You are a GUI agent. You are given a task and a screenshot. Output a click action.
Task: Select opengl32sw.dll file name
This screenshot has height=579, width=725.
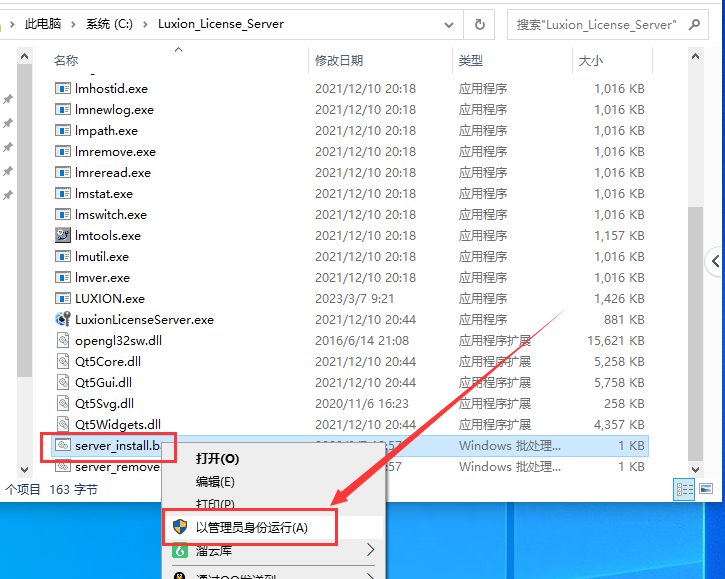[x=118, y=341]
